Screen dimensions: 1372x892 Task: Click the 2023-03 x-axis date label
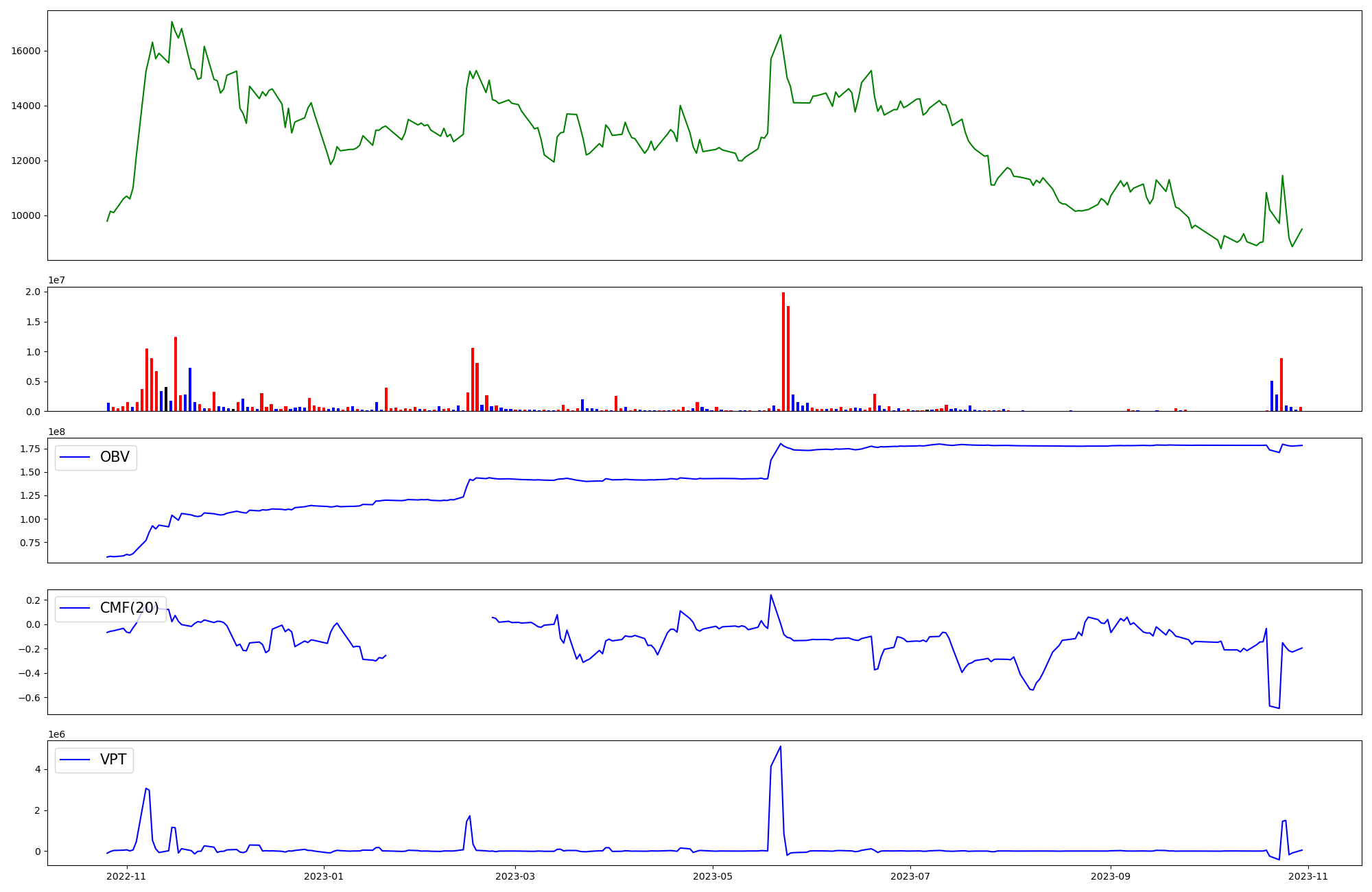click(514, 876)
